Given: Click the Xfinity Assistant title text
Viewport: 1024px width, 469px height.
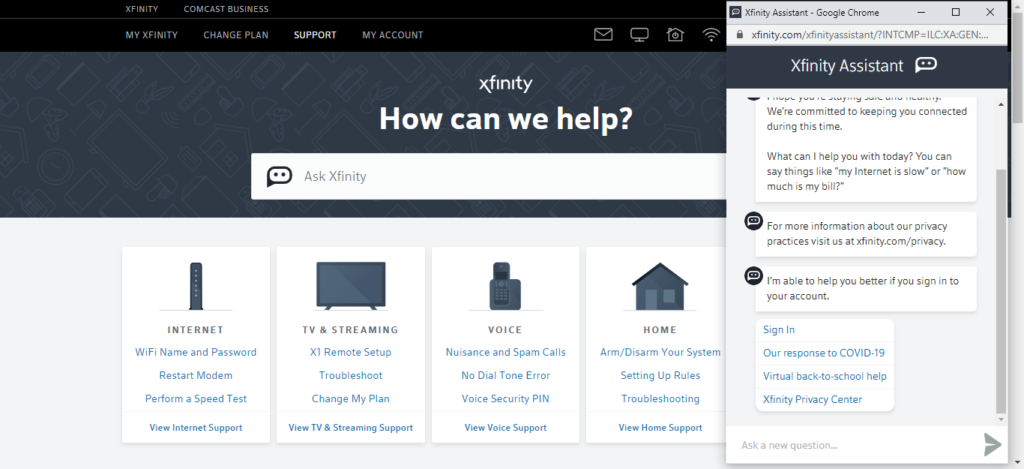Looking at the screenshot, I should (847, 65).
